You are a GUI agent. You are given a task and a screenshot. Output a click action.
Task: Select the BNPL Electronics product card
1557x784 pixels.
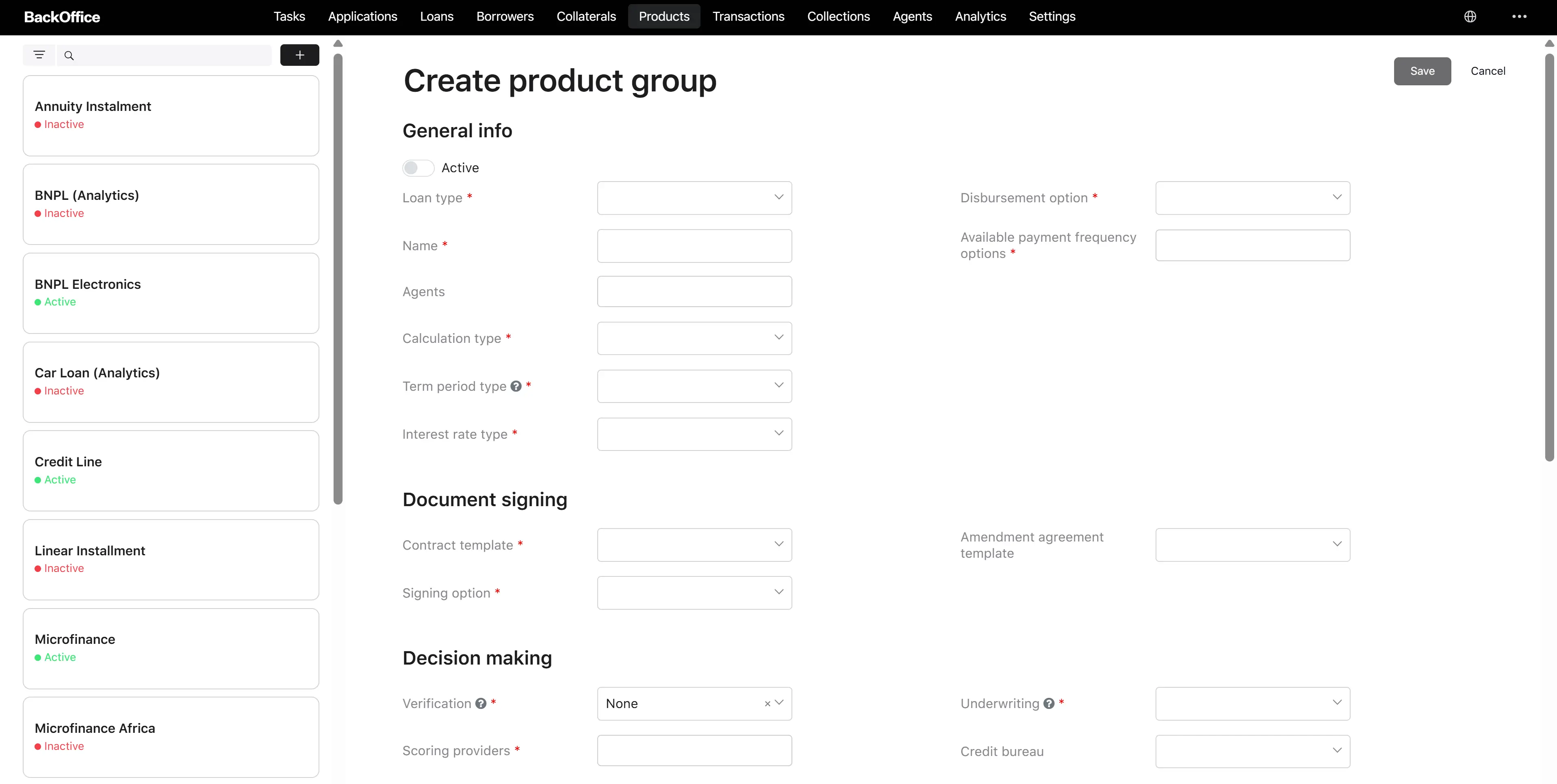pos(171,294)
